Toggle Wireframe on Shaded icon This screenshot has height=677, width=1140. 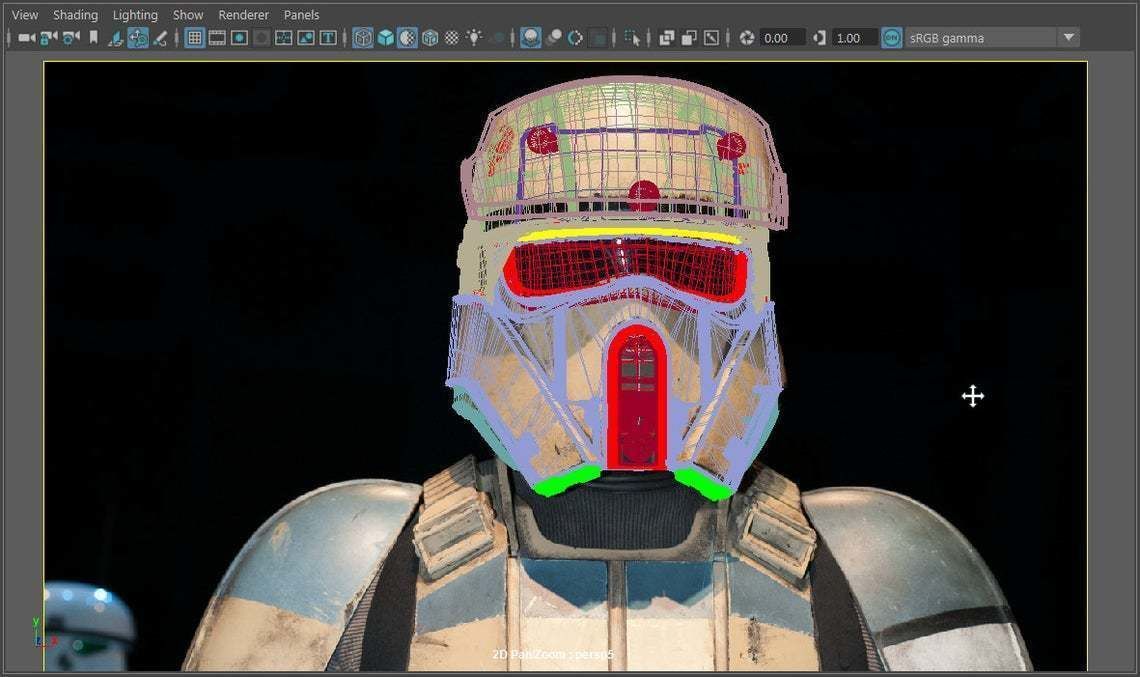(x=430, y=38)
